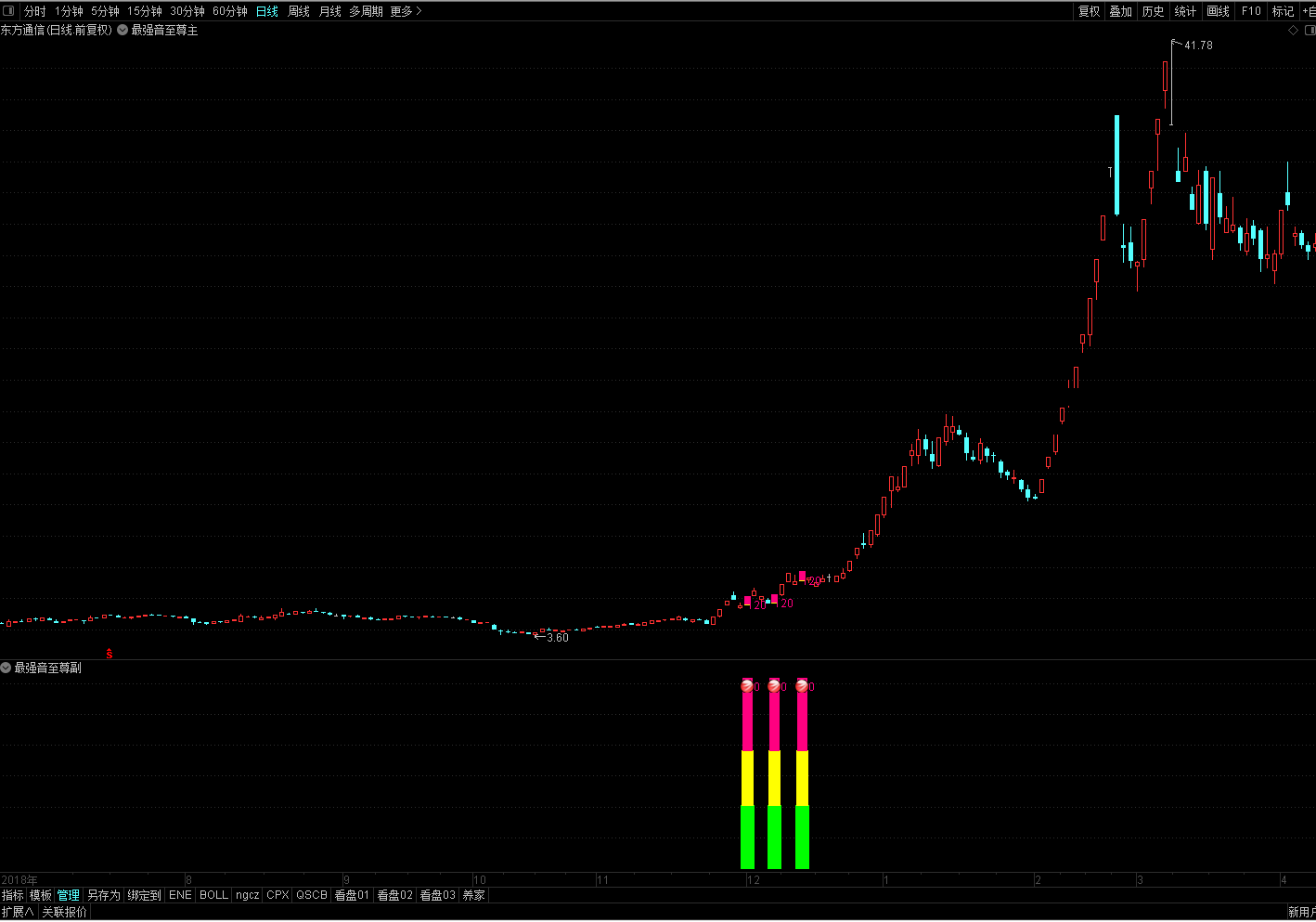Open the 最强音至尊主 indicator dropdown arrow
The height and width of the screenshot is (922, 1316).
pyautogui.click(x=123, y=31)
